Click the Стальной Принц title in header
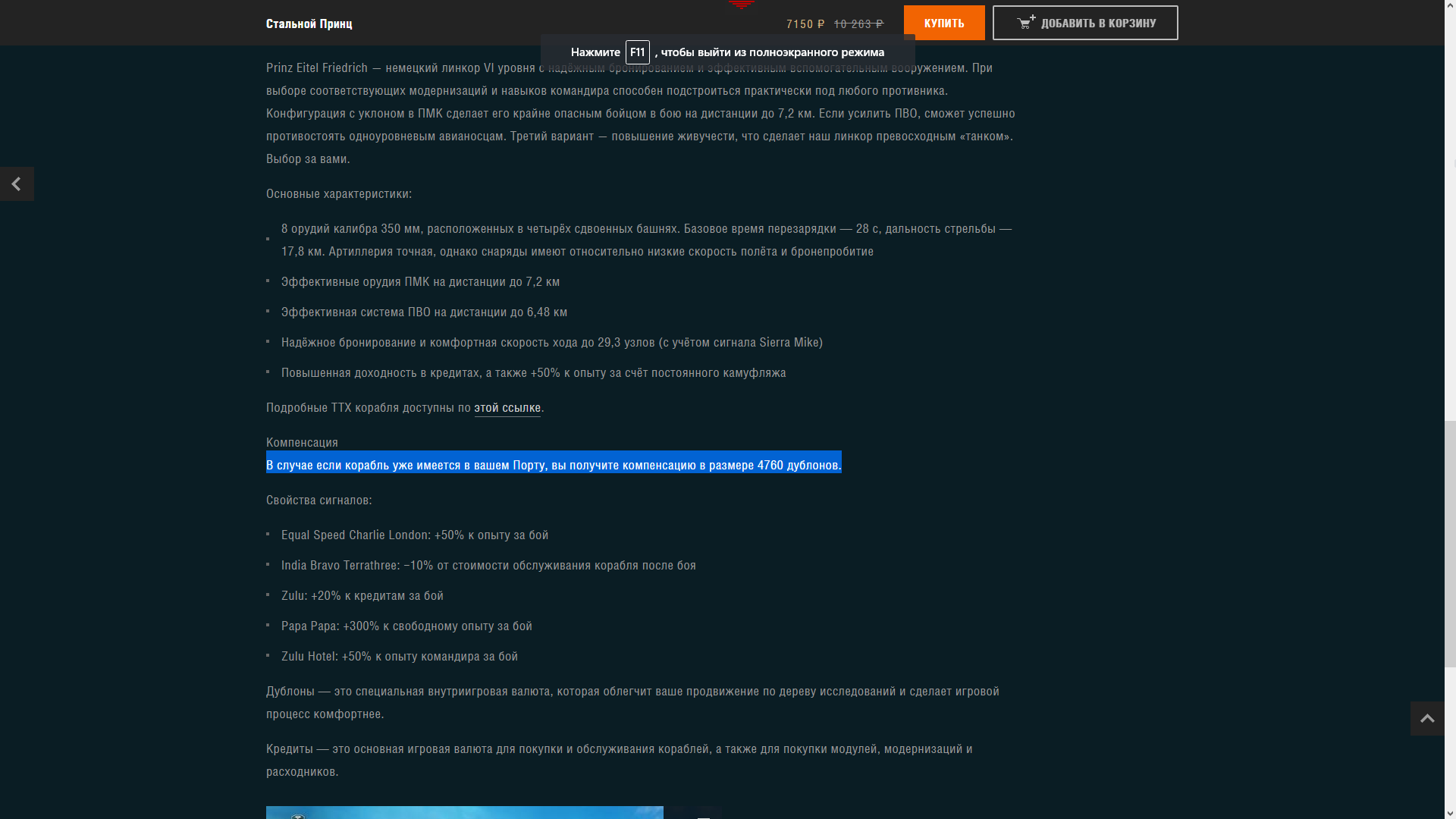The width and height of the screenshot is (1456, 819). (309, 24)
